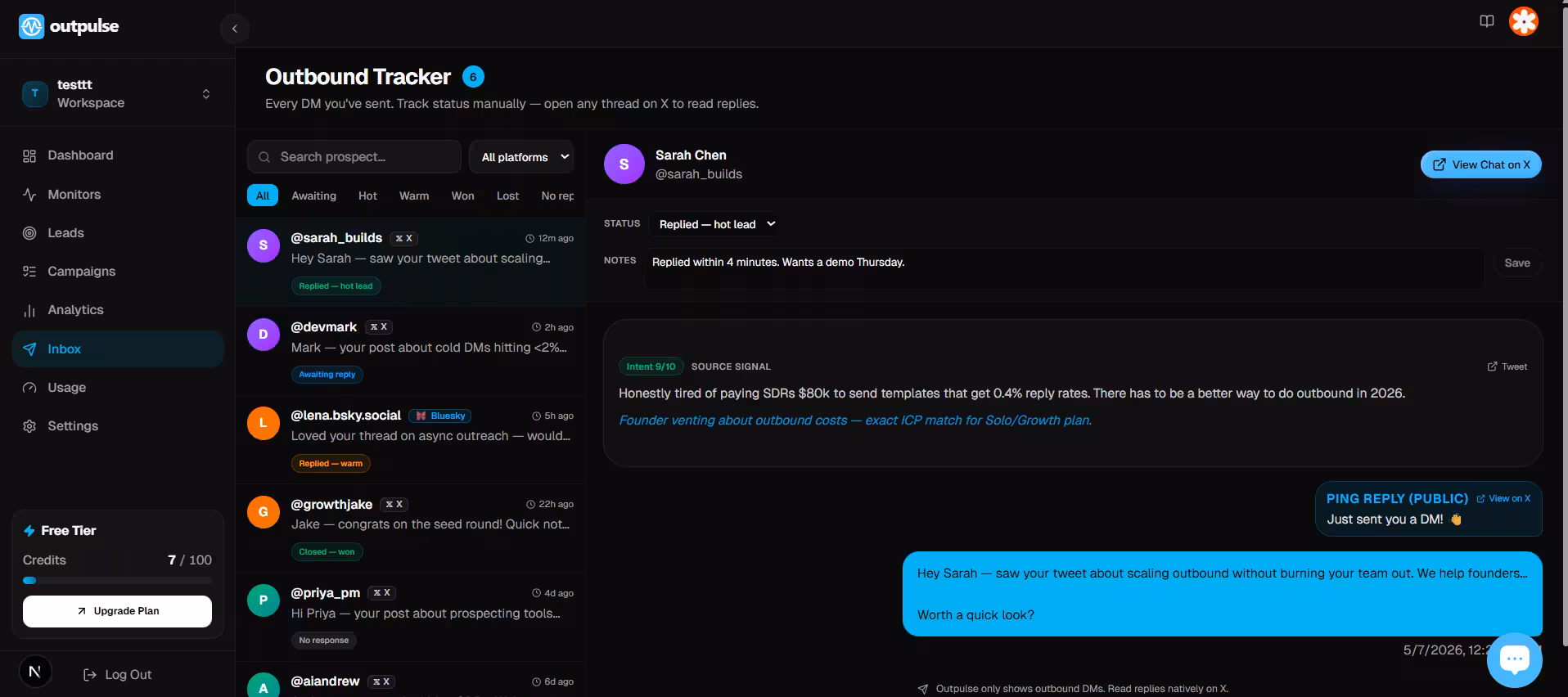
Task: Collapse the sidebar with the arrow button
Action: [x=235, y=29]
